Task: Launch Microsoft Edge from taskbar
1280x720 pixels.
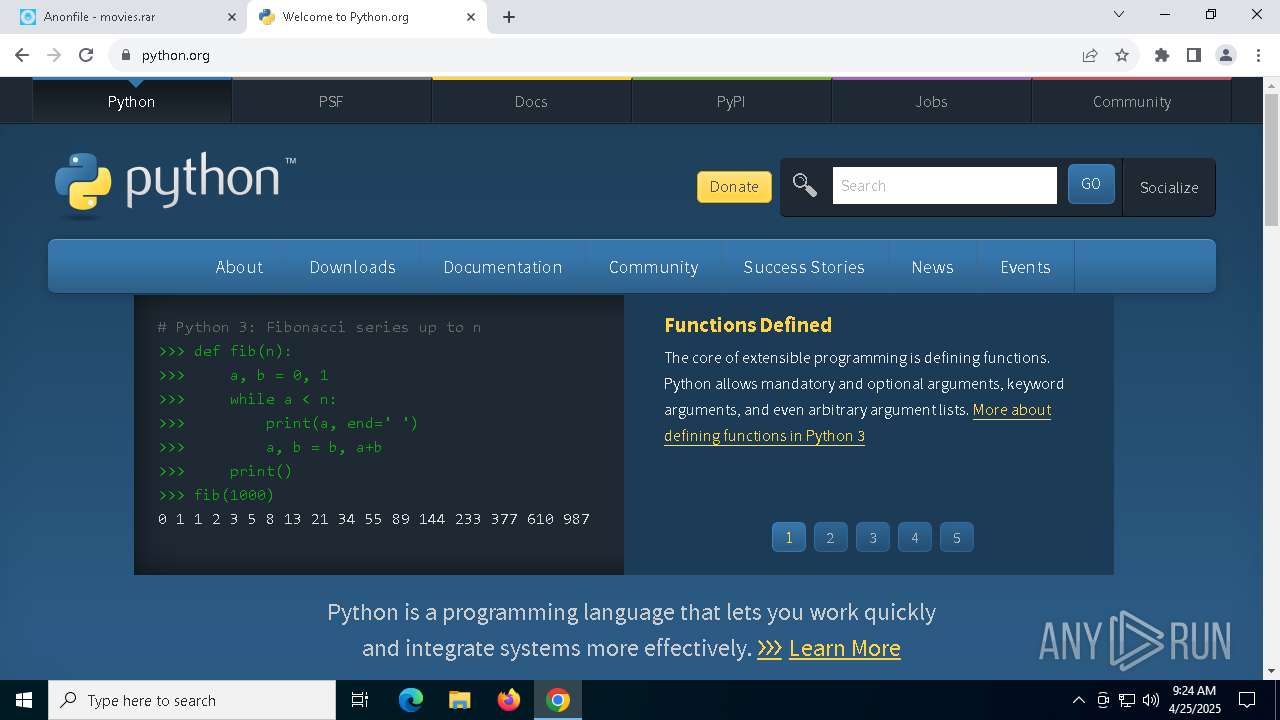Action: [411, 700]
